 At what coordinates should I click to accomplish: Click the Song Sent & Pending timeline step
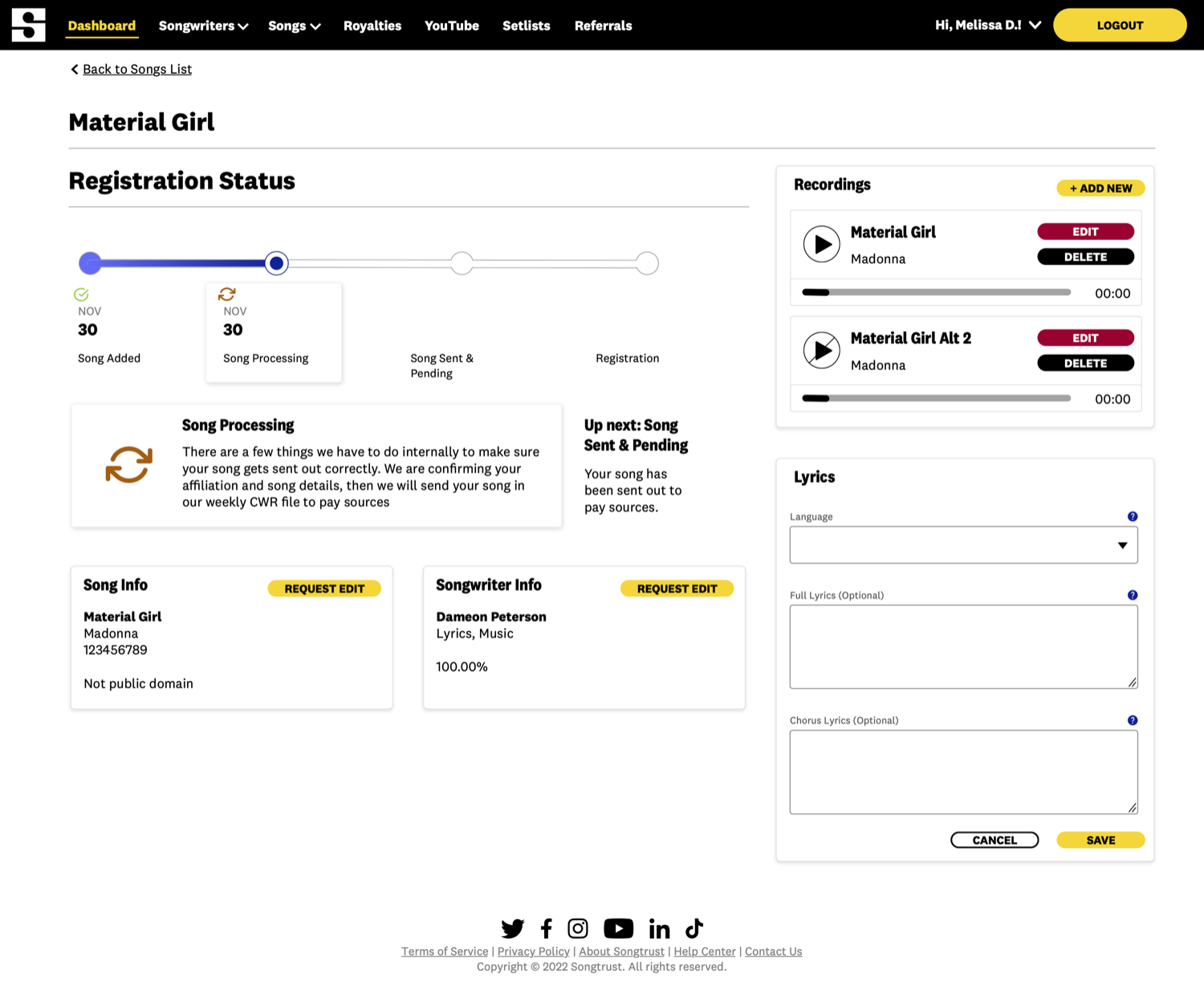click(462, 263)
